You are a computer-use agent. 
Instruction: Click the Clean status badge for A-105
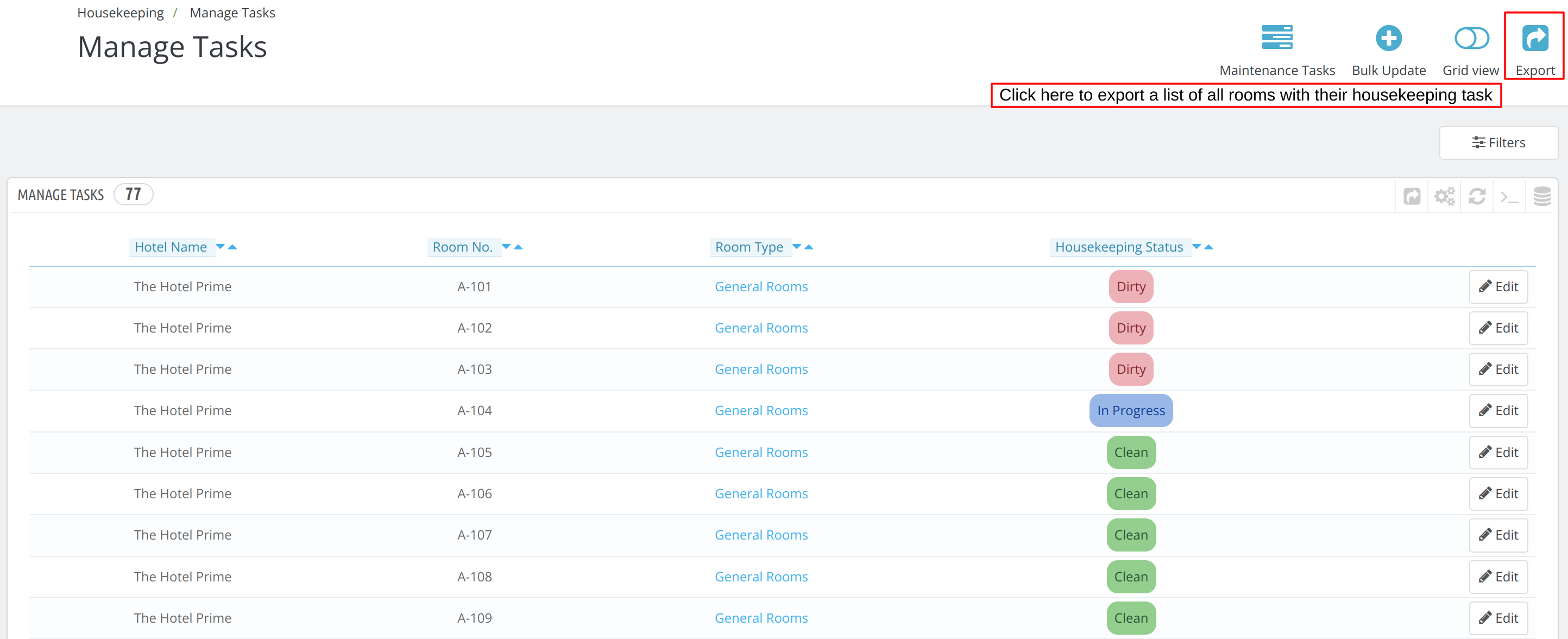(1131, 452)
